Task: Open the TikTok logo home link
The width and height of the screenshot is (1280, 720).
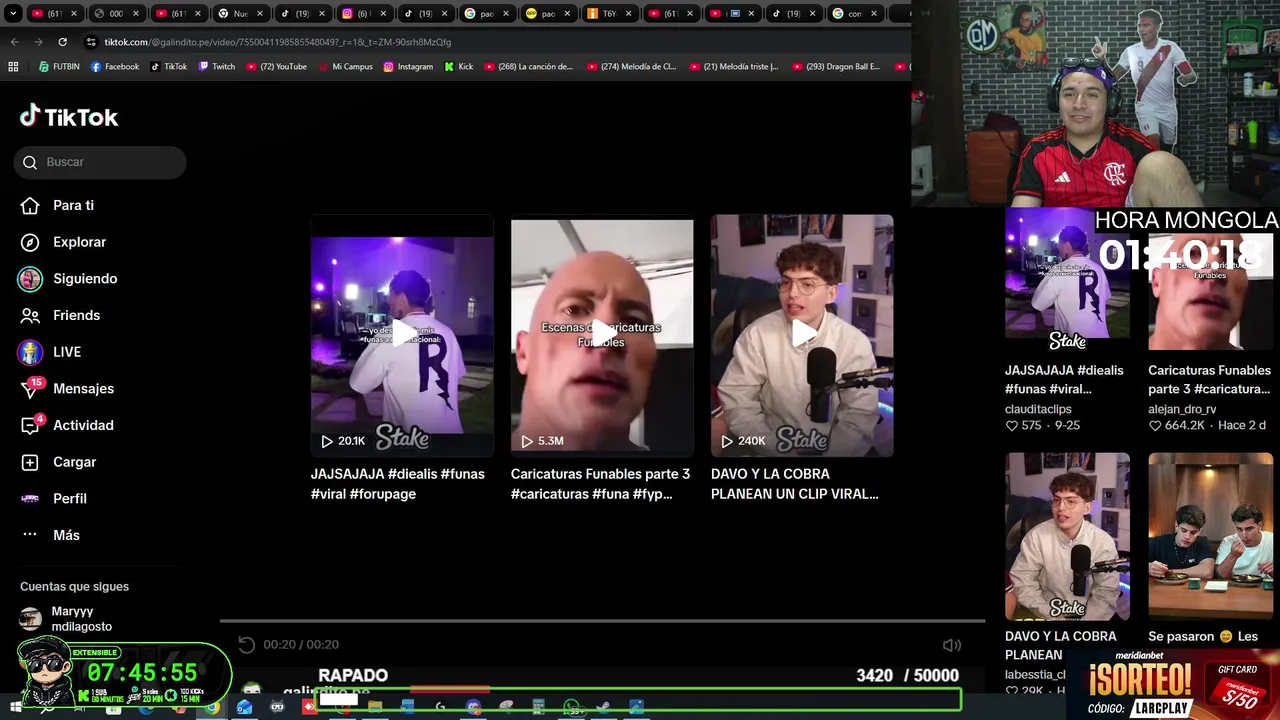Action: click(x=69, y=117)
